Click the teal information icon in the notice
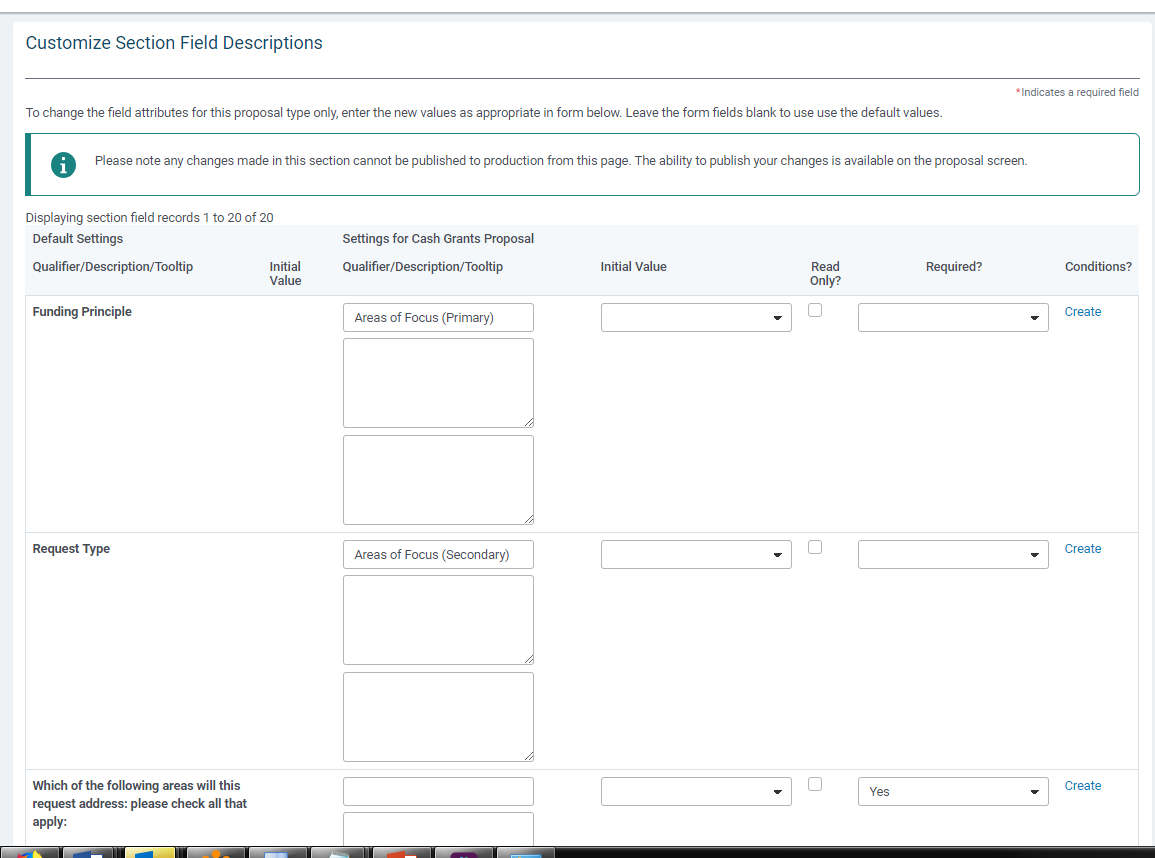Screen dimensions: 1155x858 63,164
